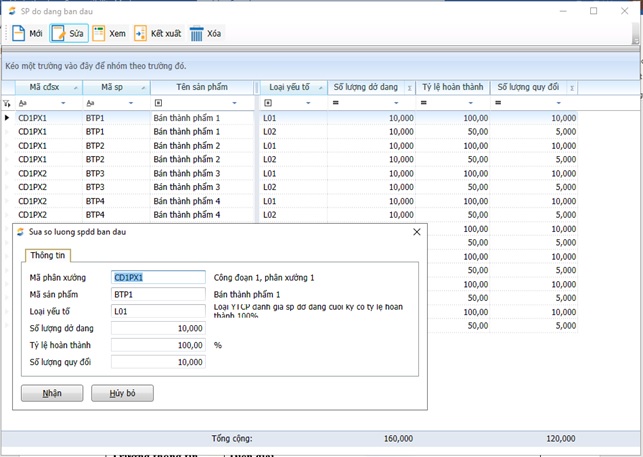Click the Aa filter icon under Mã cđsx
Viewport: 643px width, 457px height.
click(x=22, y=103)
